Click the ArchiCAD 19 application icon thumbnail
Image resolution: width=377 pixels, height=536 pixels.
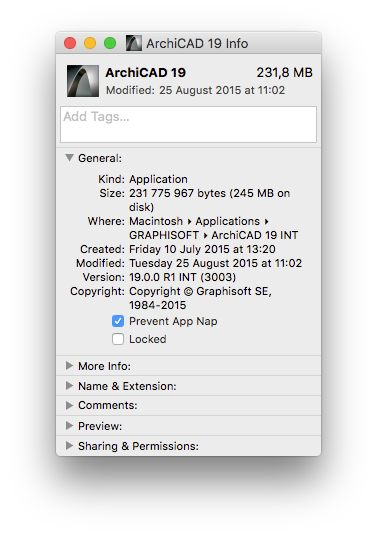coord(83,81)
